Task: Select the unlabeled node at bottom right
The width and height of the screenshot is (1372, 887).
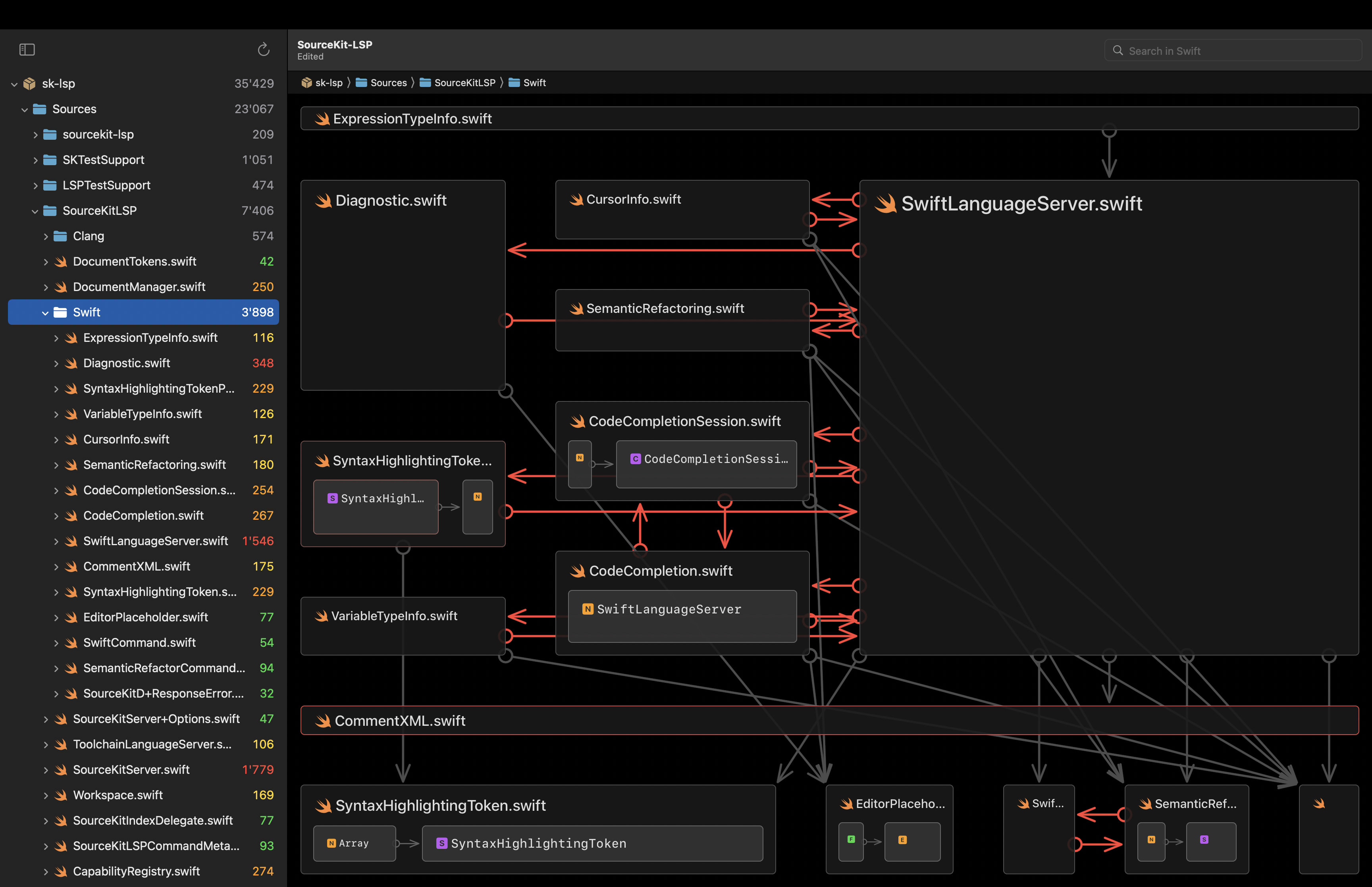Action: click(x=1329, y=829)
